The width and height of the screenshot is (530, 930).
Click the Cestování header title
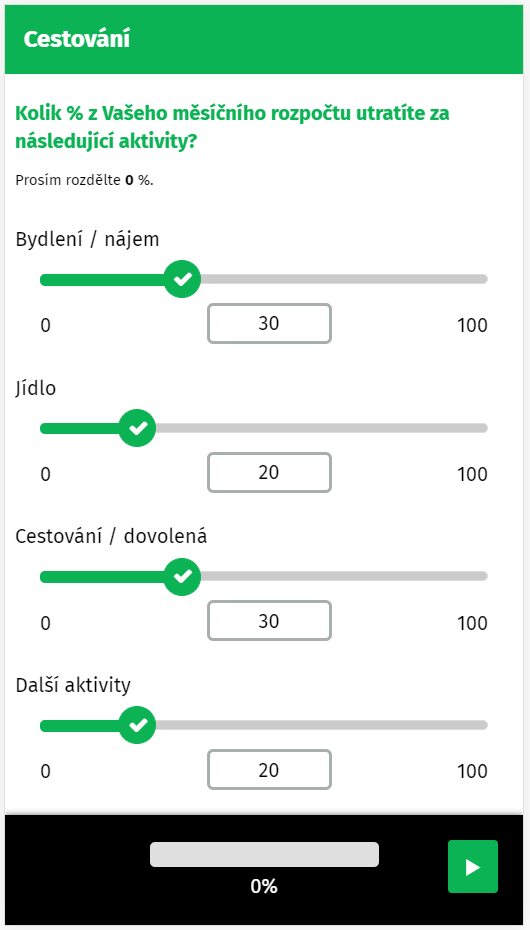(x=76, y=39)
